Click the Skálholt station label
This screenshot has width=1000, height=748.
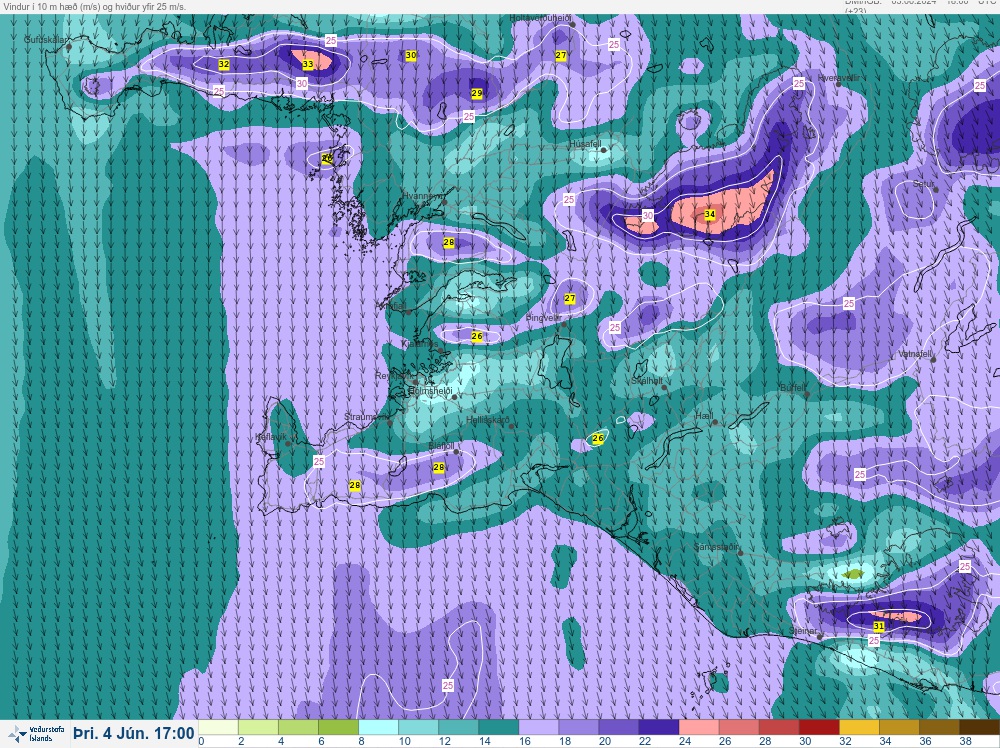tap(647, 381)
